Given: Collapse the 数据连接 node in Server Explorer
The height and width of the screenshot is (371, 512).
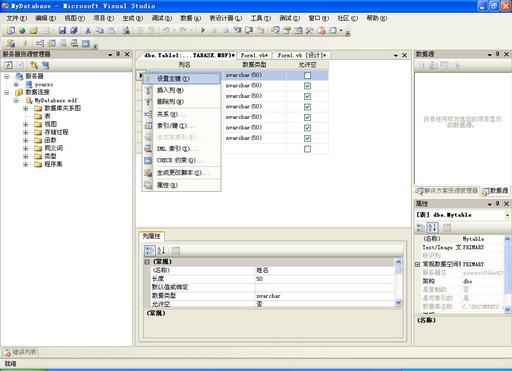Looking at the screenshot, I should [7, 92].
